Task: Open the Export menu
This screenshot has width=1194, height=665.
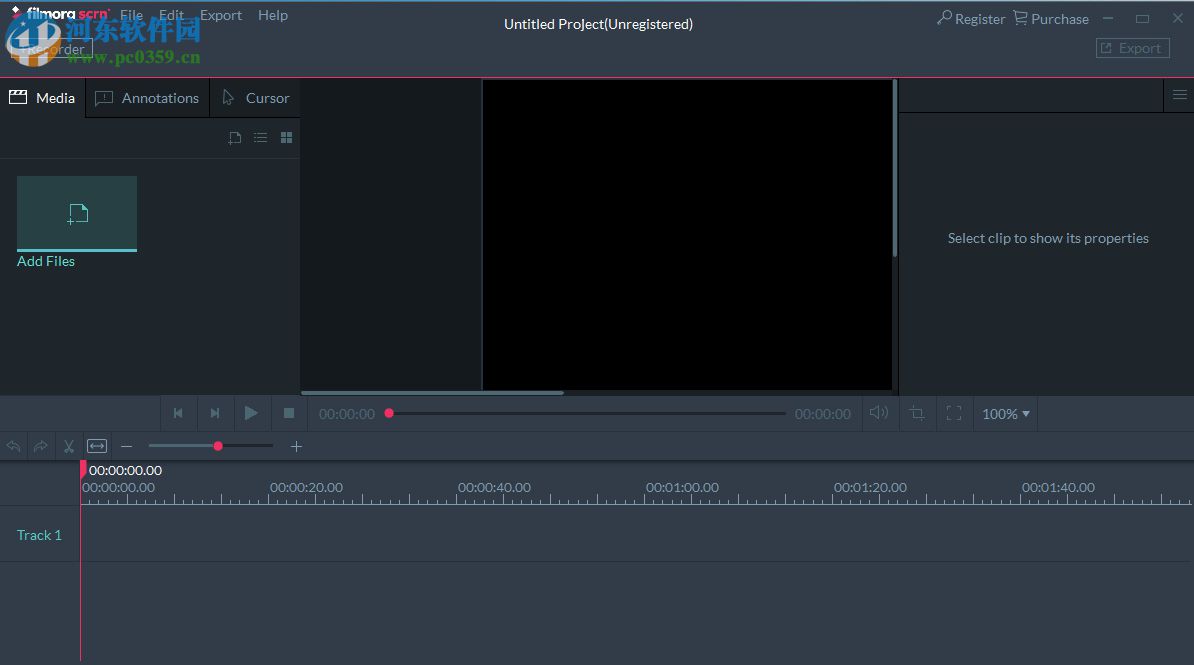Action: [221, 15]
